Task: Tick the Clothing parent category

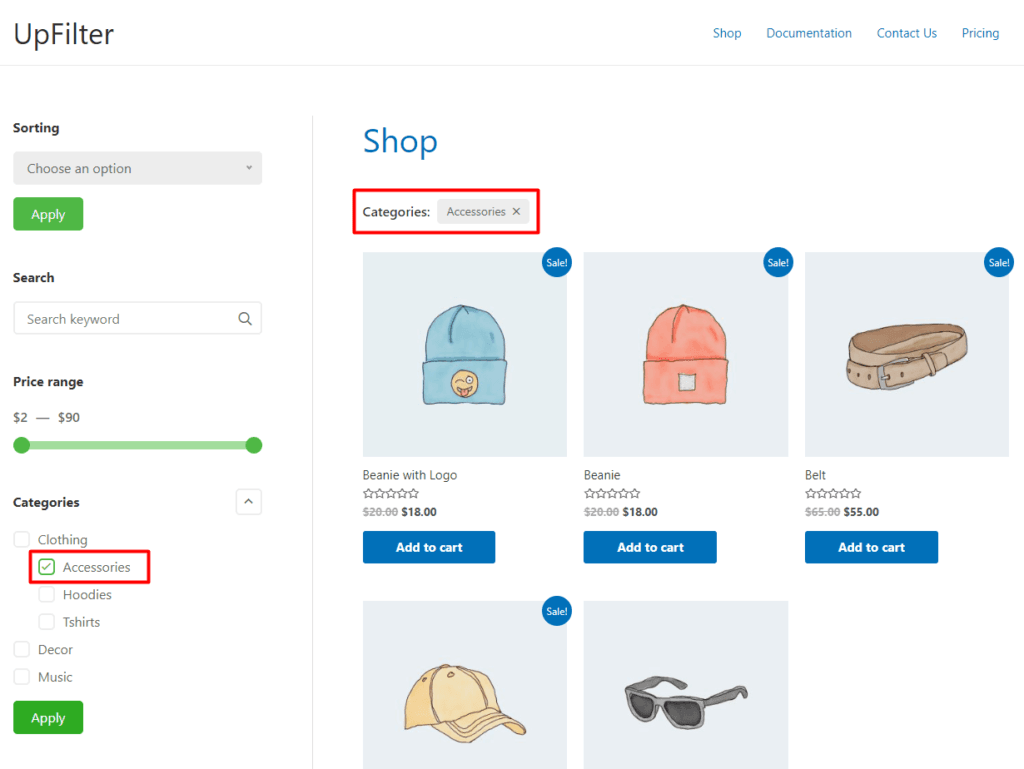Action: pyautogui.click(x=22, y=540)
